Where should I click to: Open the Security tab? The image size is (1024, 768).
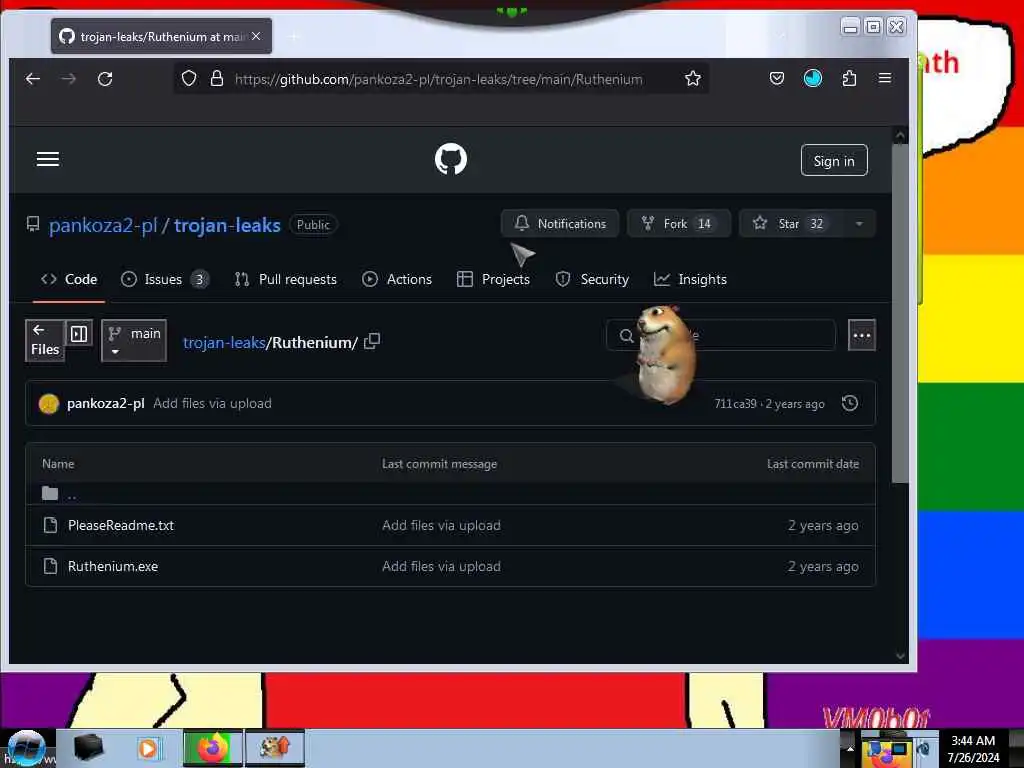pyautogui.click(x=592, y=280)
